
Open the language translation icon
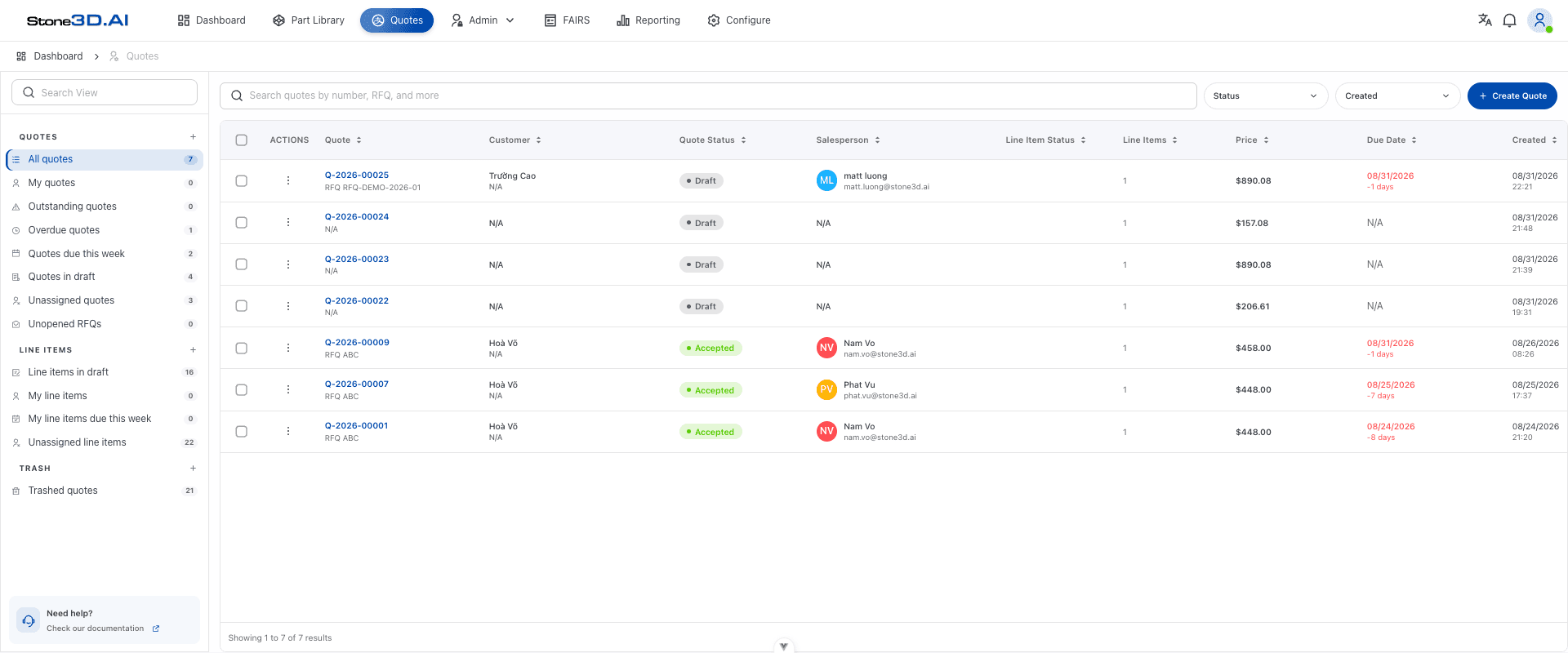[x=1485, y=20]
